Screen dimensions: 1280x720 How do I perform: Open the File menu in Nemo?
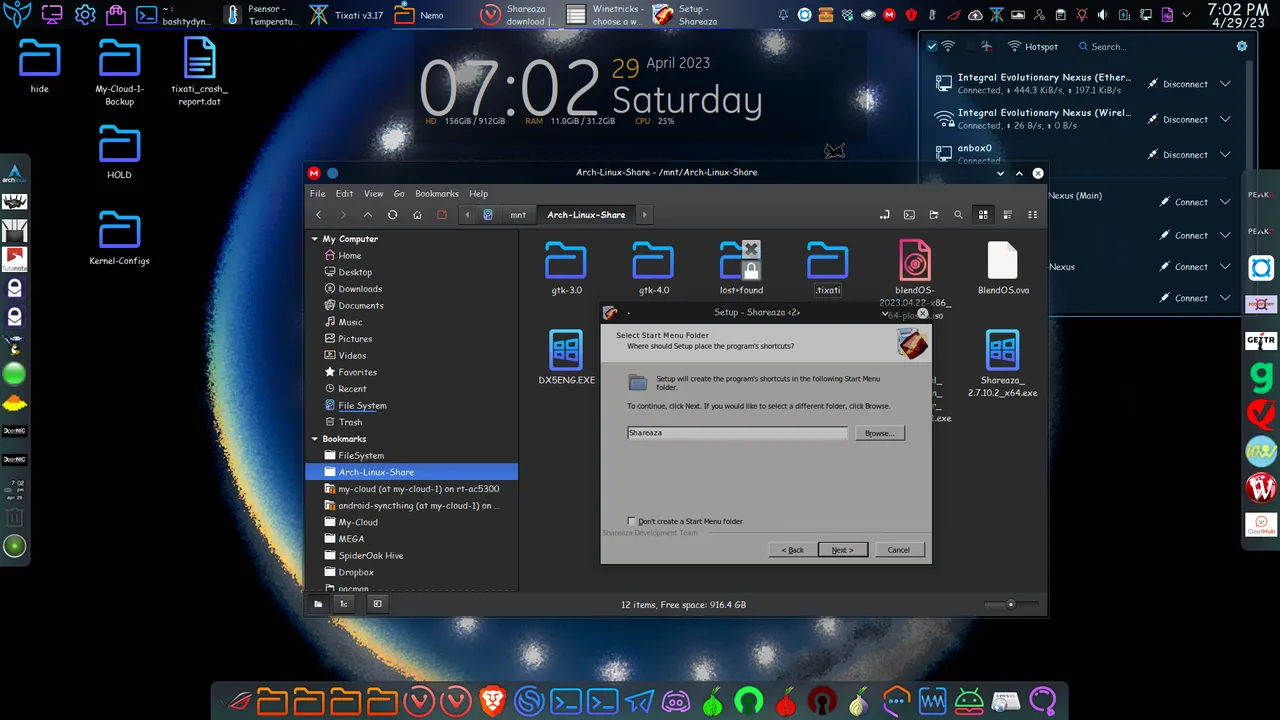(317, 194)
